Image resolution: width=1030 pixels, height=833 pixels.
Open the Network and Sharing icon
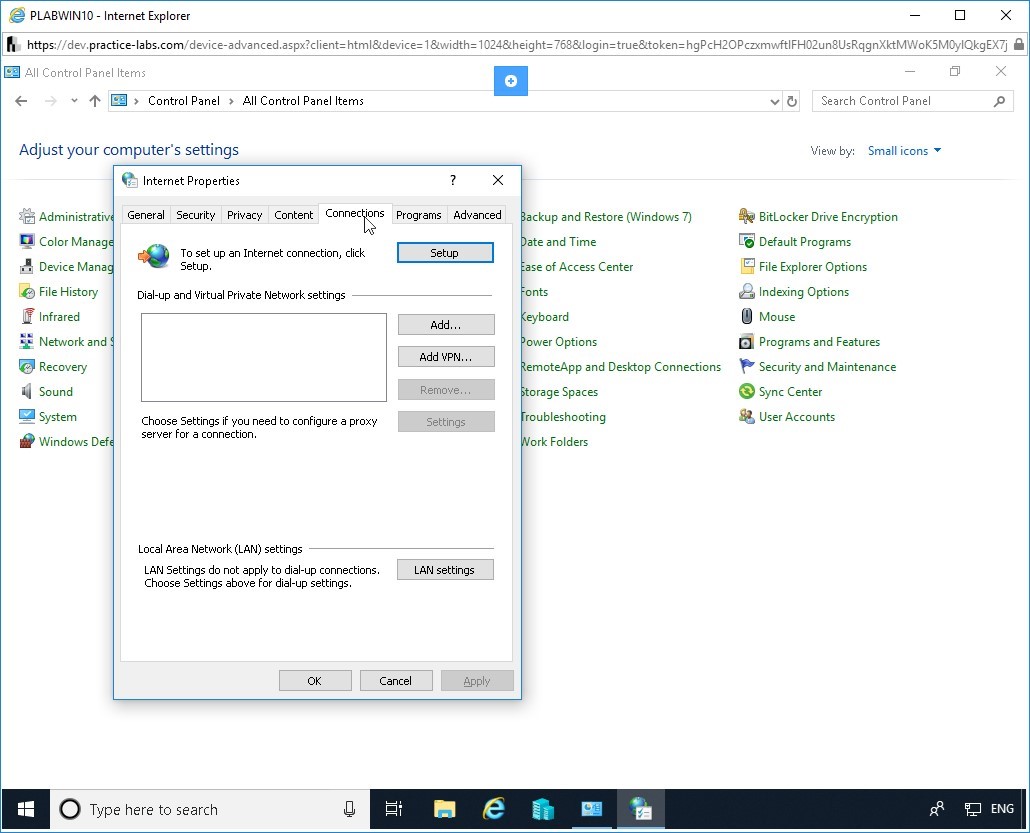click(27, 341)
